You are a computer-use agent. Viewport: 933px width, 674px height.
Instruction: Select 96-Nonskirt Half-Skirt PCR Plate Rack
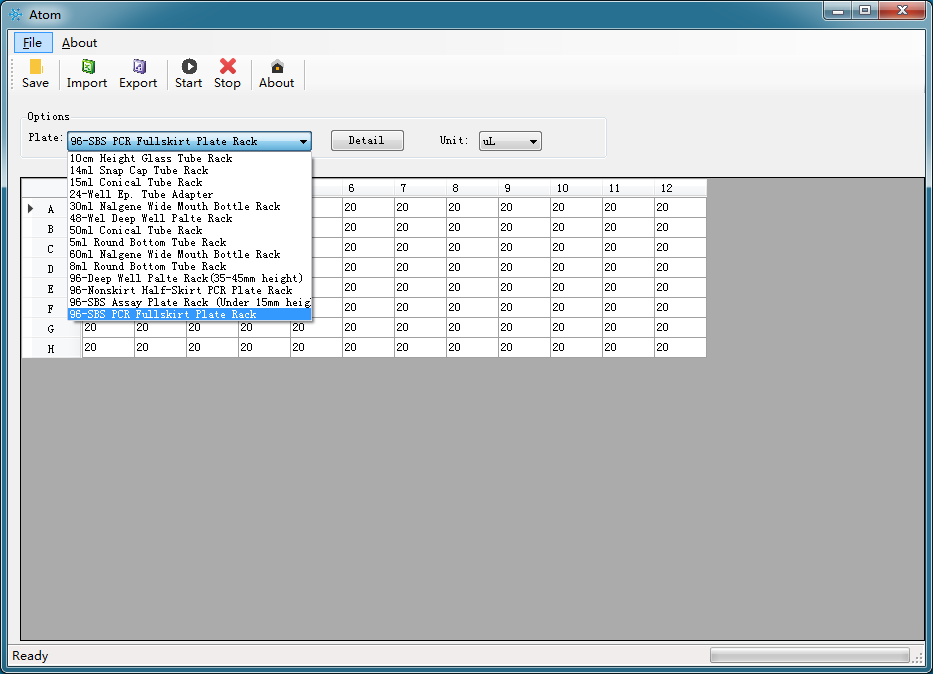coord(181,291)
